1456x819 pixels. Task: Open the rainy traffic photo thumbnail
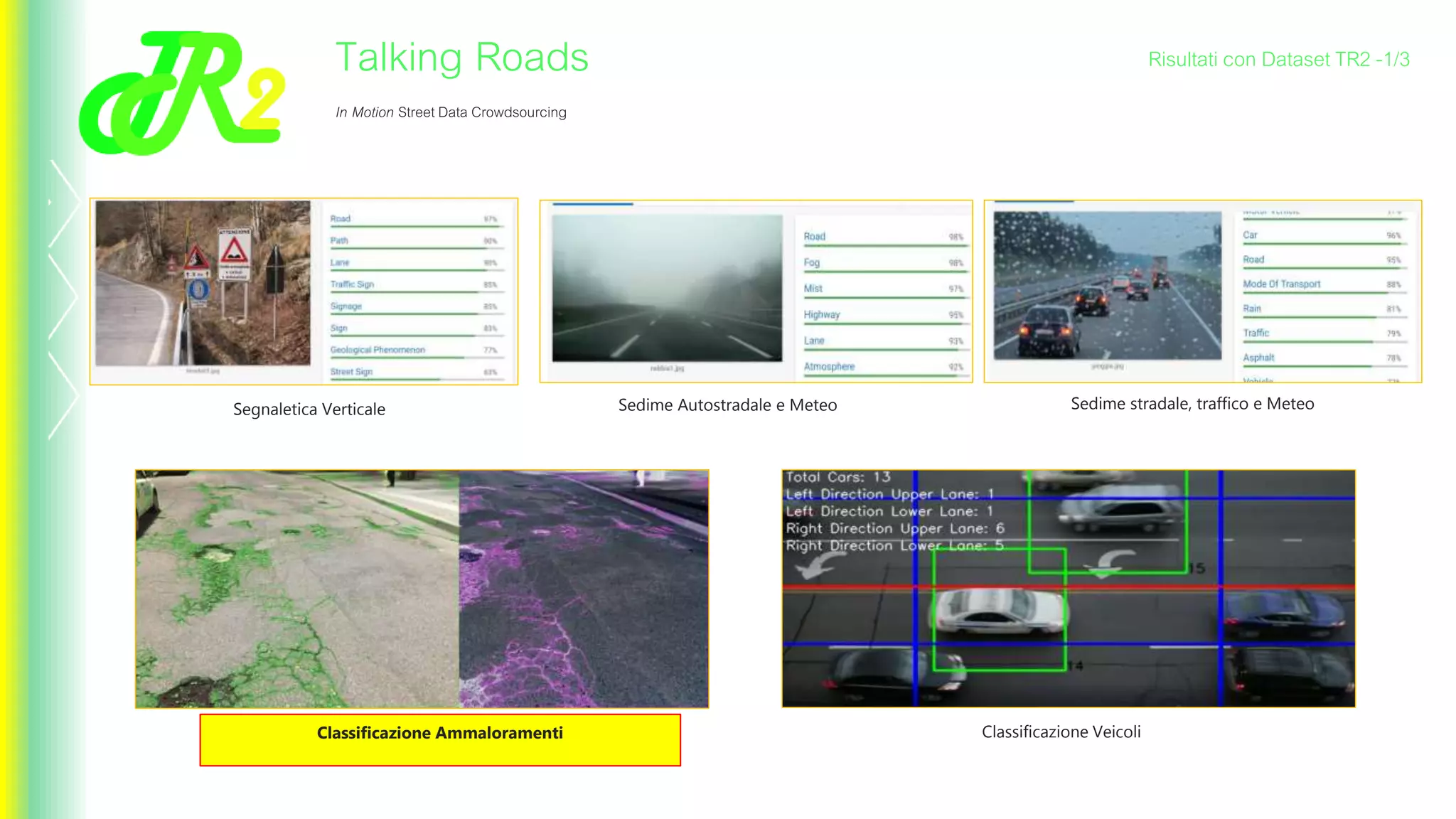(x=1108, y=285)
